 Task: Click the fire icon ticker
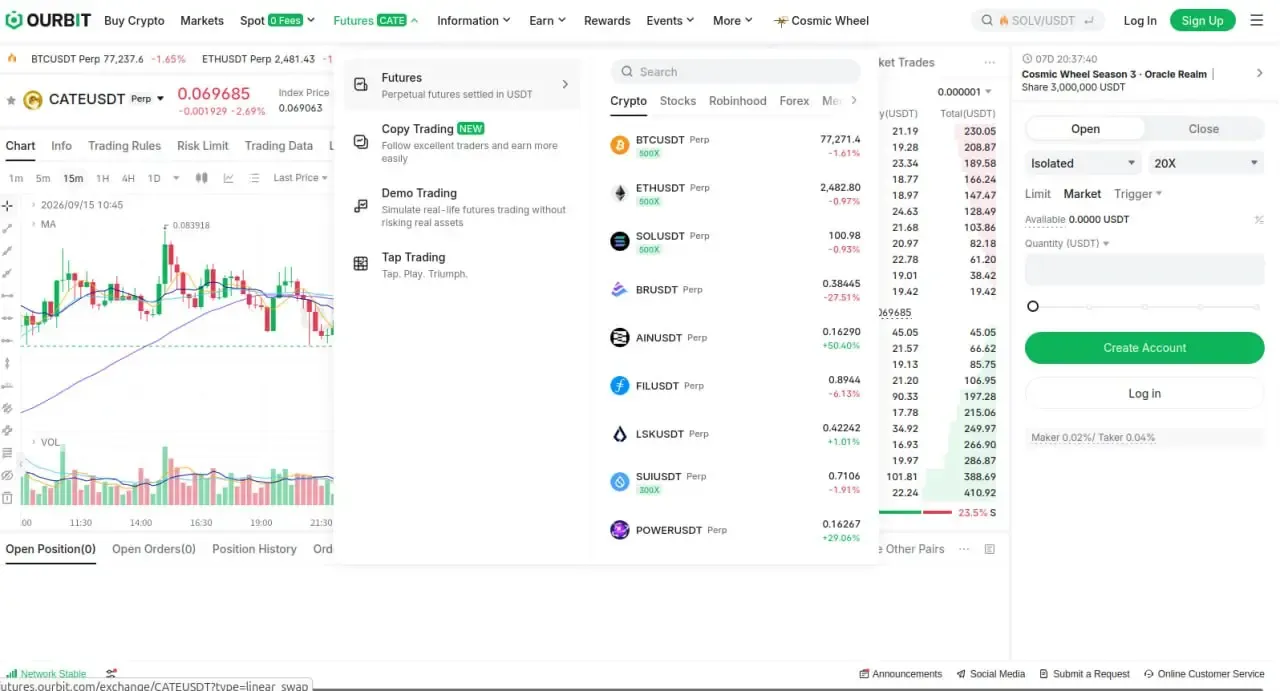pos(12,59)
